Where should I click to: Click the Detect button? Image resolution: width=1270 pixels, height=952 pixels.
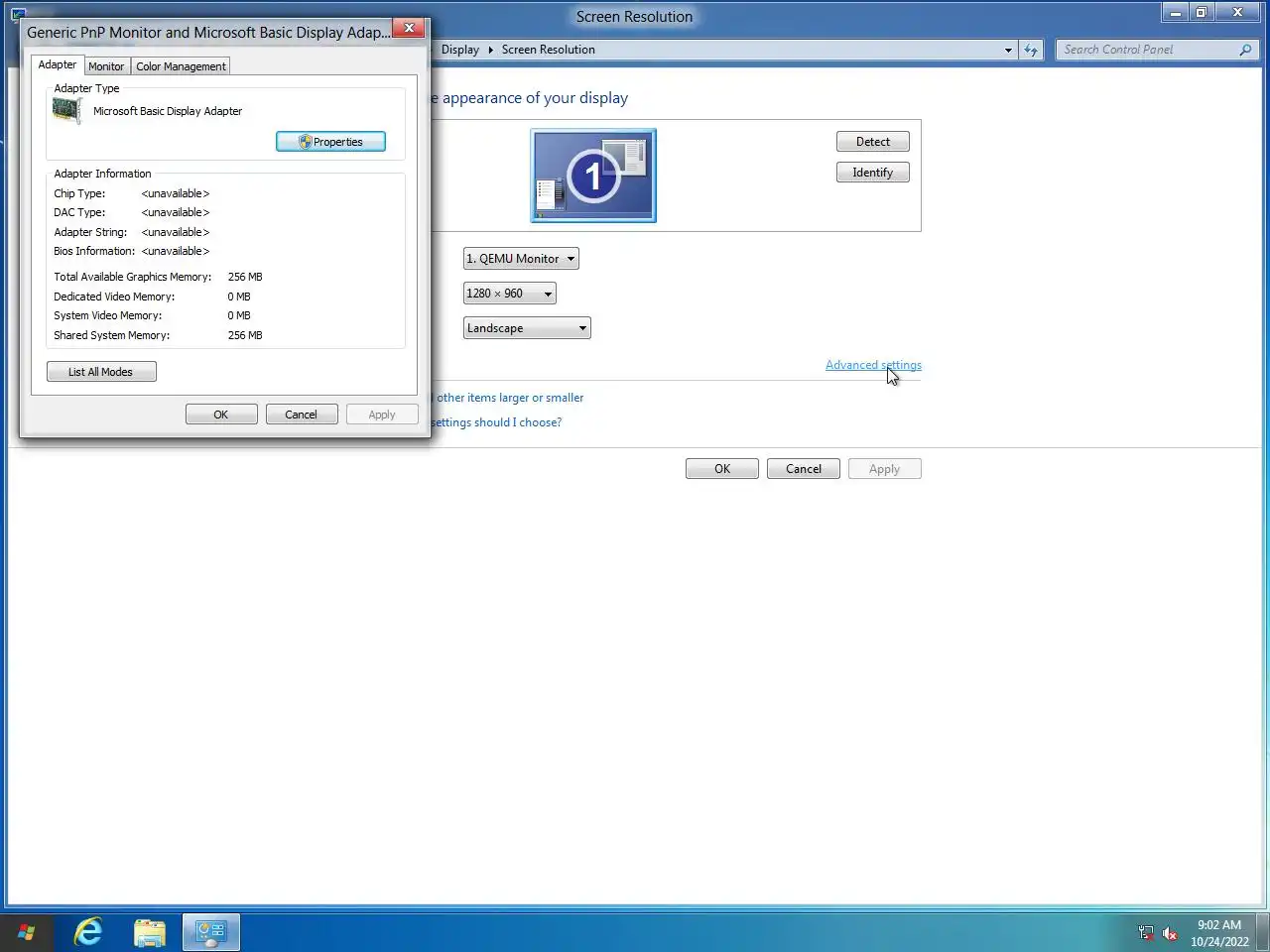click(873, 142)
